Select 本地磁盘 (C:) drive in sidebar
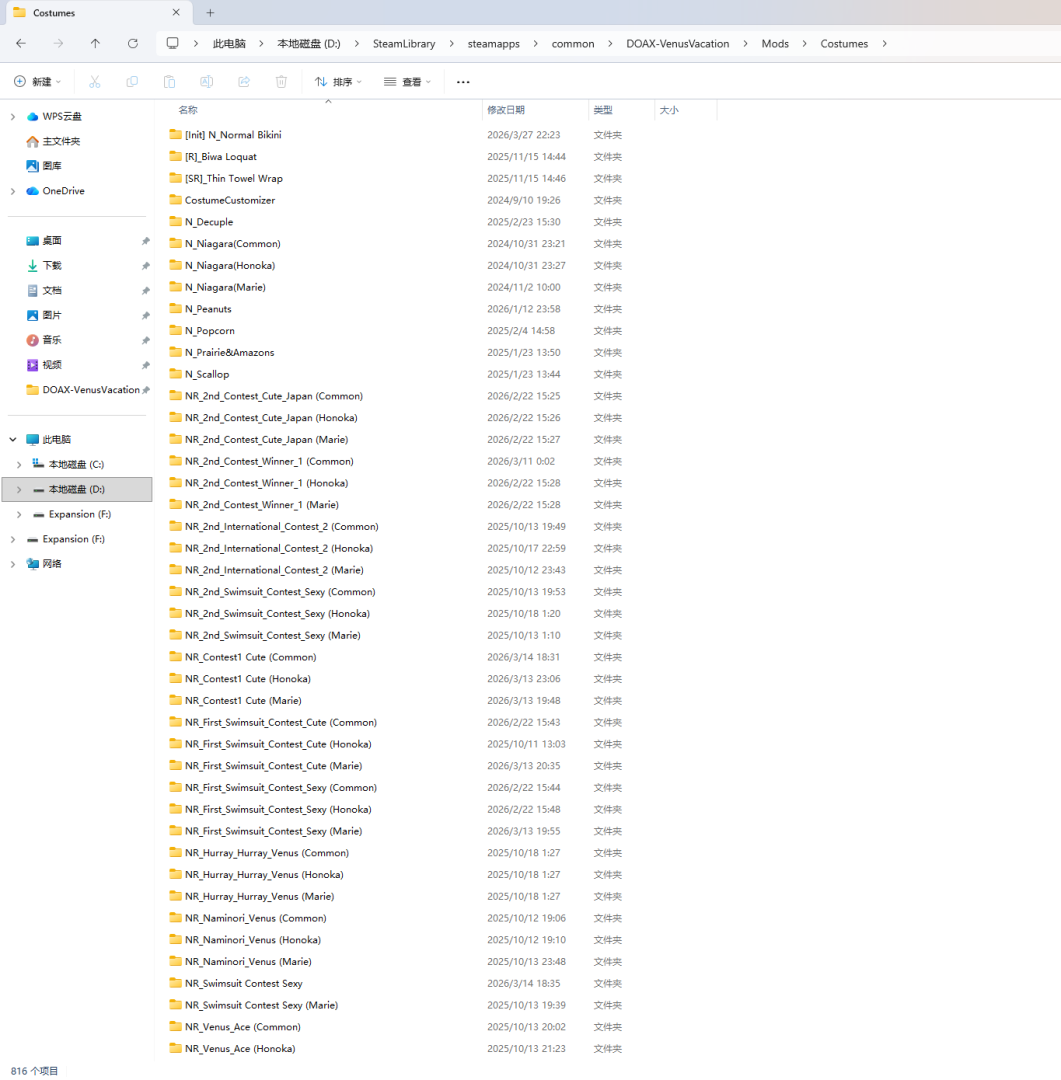 tap(76, 464)
